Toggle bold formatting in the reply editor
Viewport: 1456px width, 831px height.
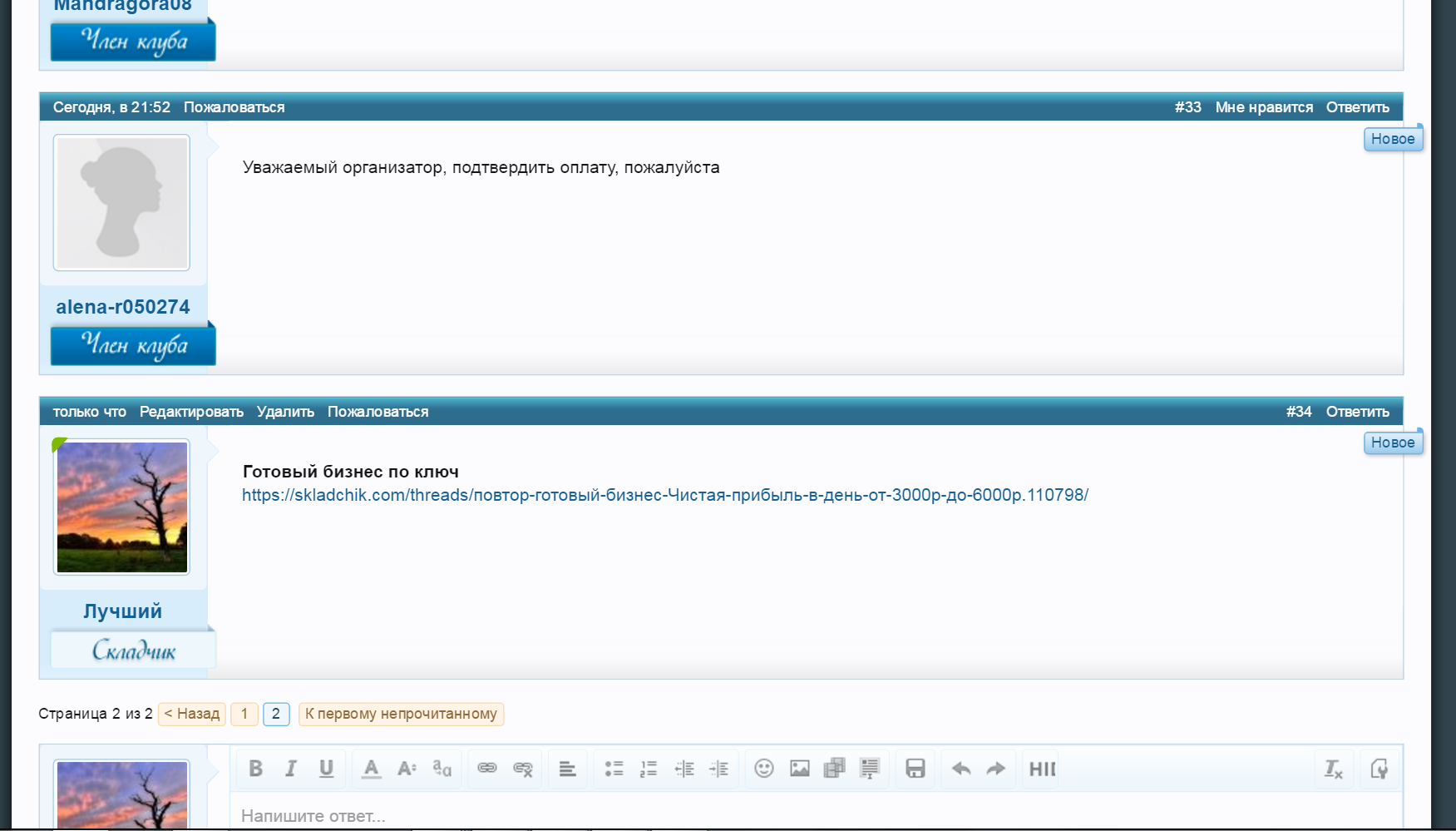tap(256, 769)
